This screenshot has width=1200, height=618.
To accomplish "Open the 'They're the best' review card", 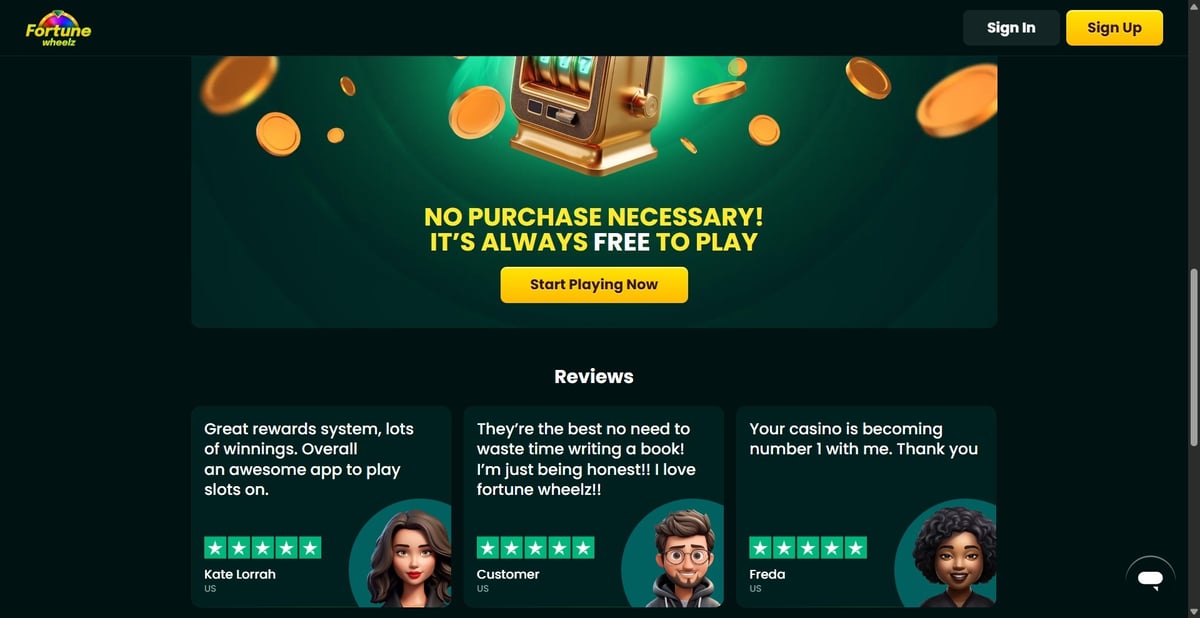I will coord(594,506).
